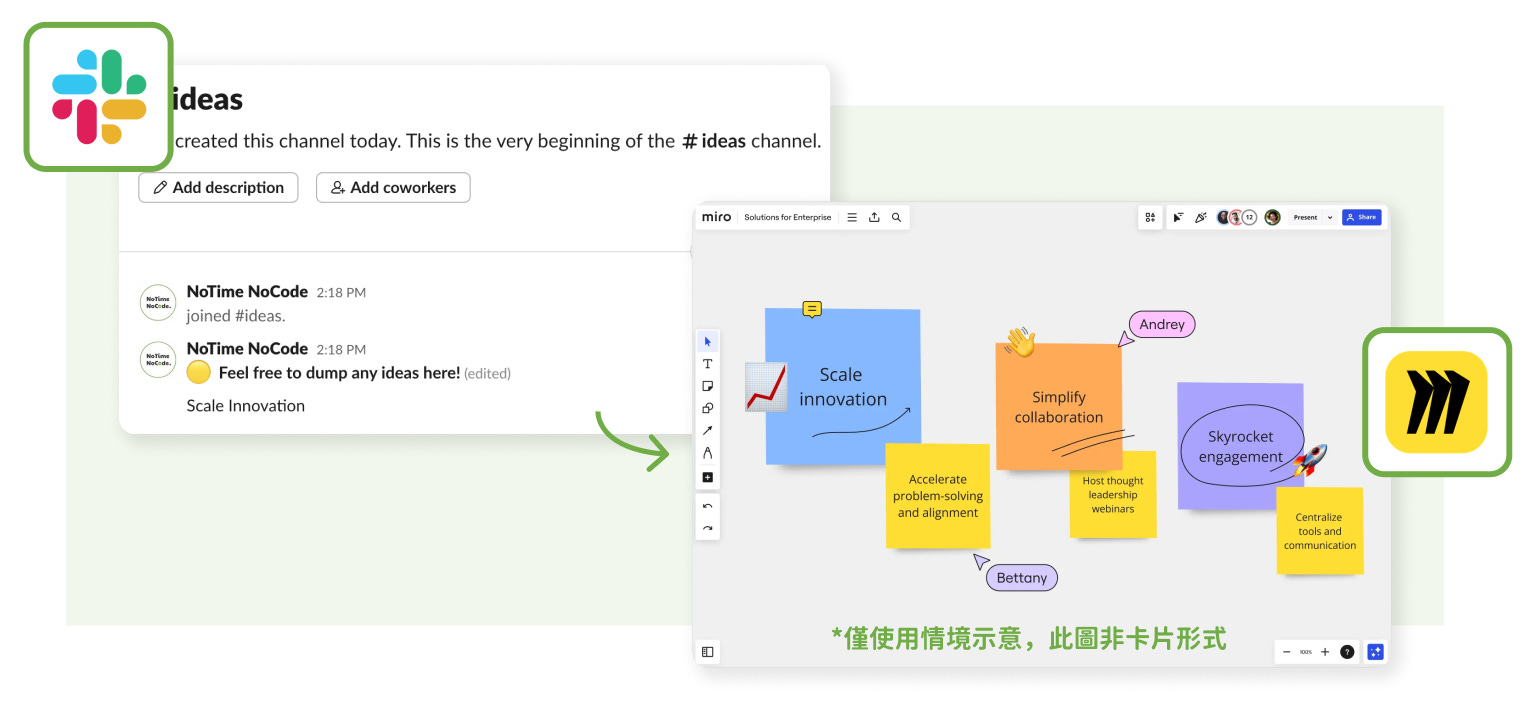Select the Sticky note tool in Miro

coord(707,386)
